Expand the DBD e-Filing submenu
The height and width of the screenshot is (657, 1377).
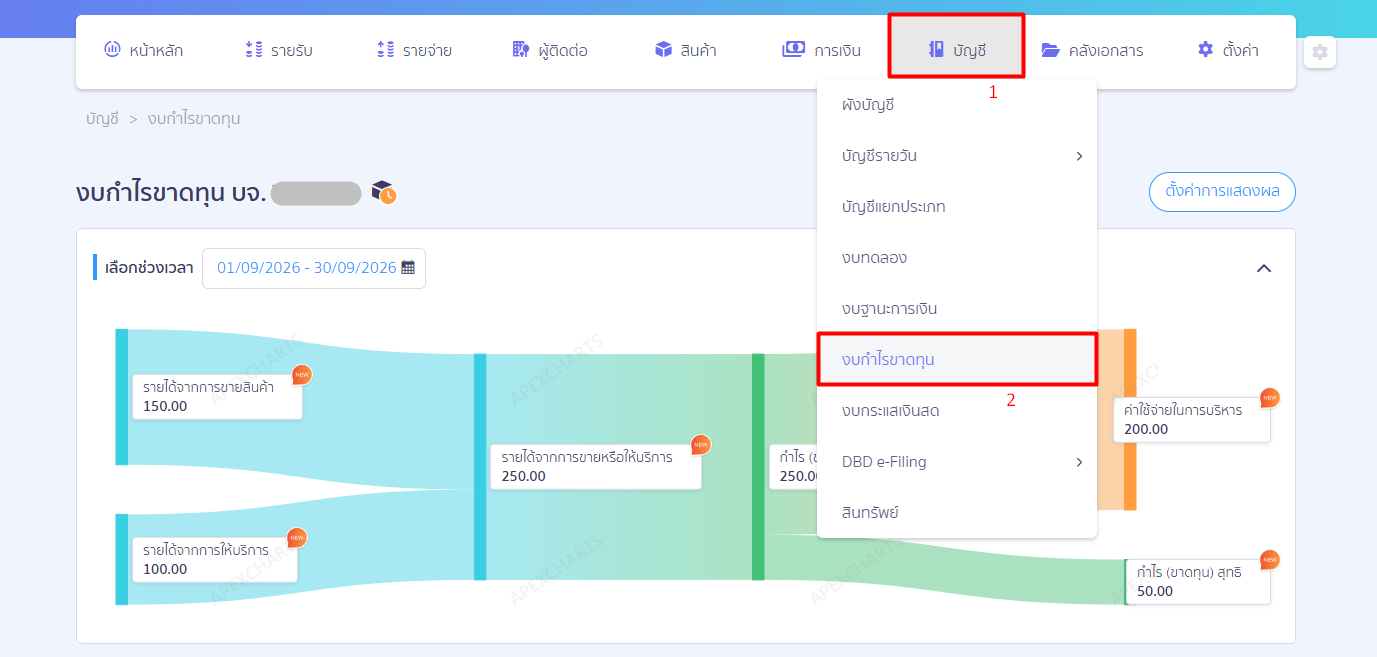click(957, 462)
